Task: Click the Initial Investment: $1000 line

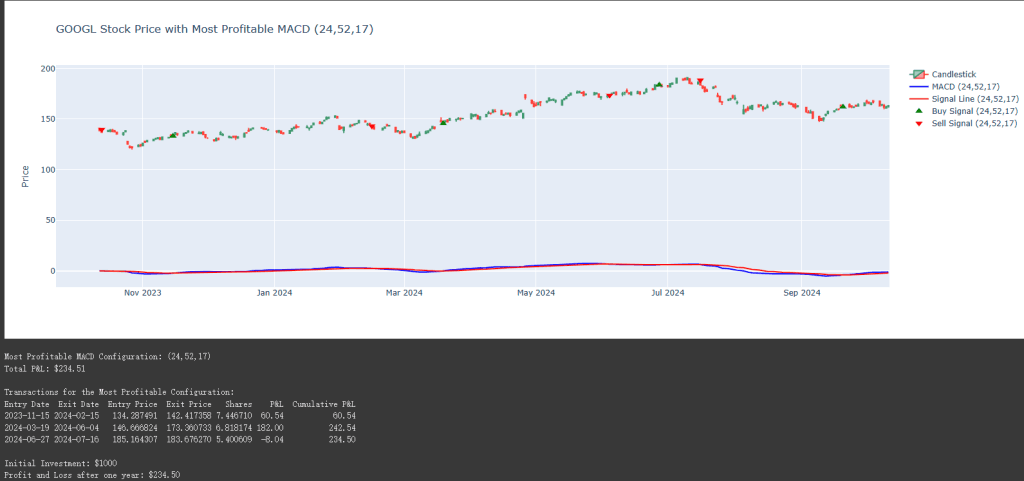Action: tap(61, 463)
